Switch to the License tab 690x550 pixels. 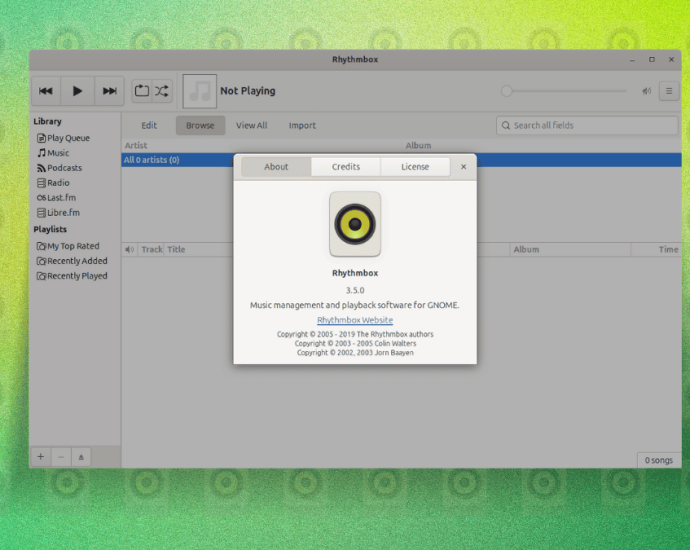(415, 167)
